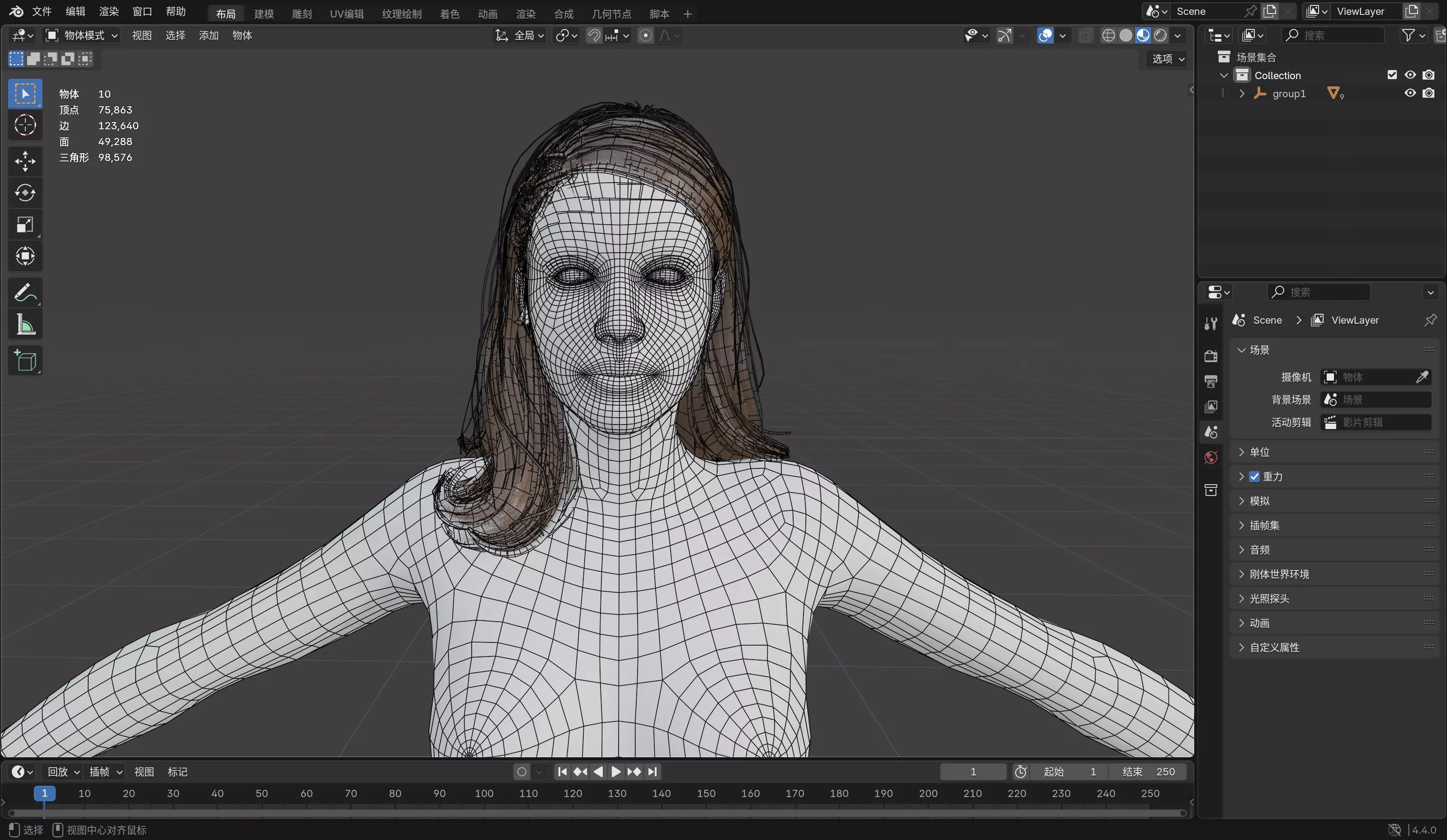This screenshot has height=840, width=1447.
Task: Switch to rendered viewport shading
Action: coord(1160,36)
